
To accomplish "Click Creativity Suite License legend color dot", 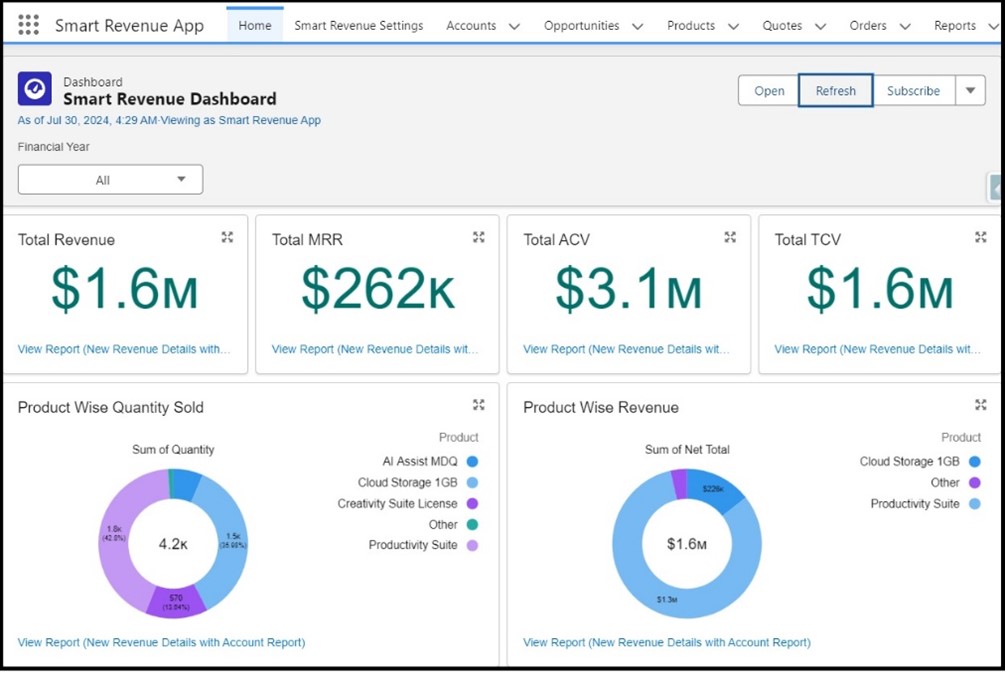I will click(x=472, y=504).
